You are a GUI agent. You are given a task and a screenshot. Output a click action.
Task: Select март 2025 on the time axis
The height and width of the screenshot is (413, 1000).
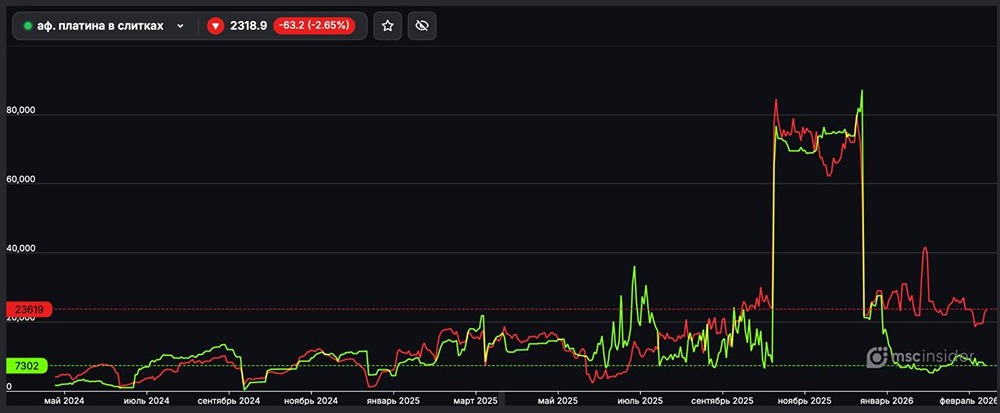tap(475, 400)
